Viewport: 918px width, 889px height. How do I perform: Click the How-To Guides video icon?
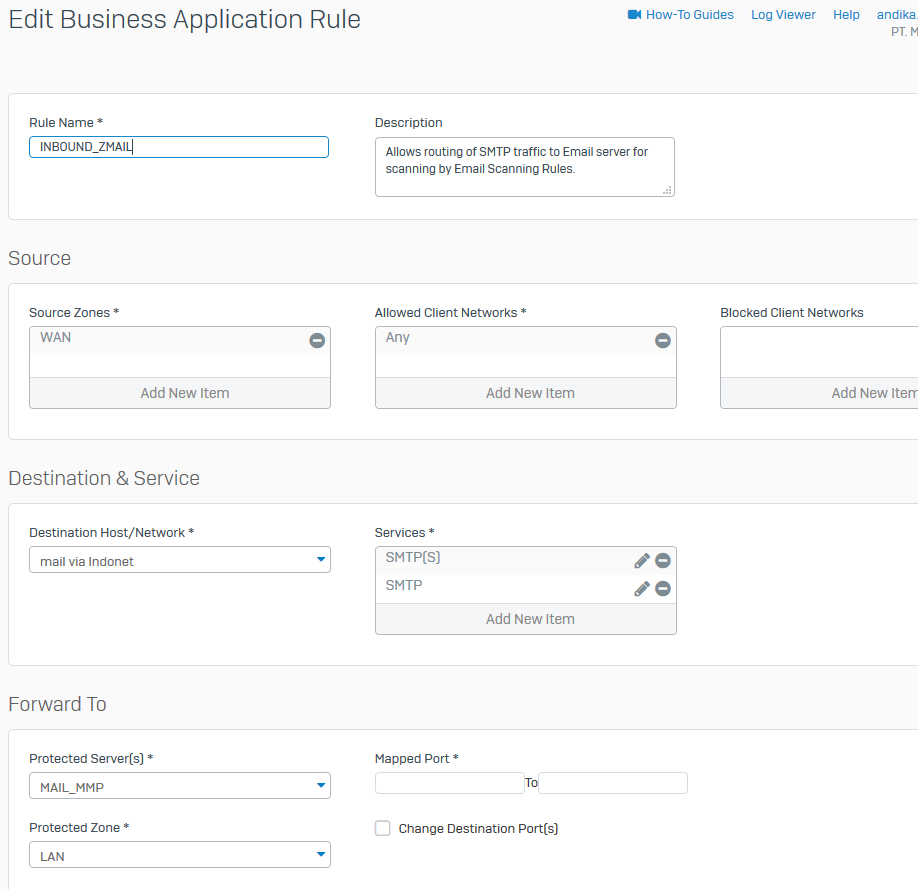[x=634, y=15]
